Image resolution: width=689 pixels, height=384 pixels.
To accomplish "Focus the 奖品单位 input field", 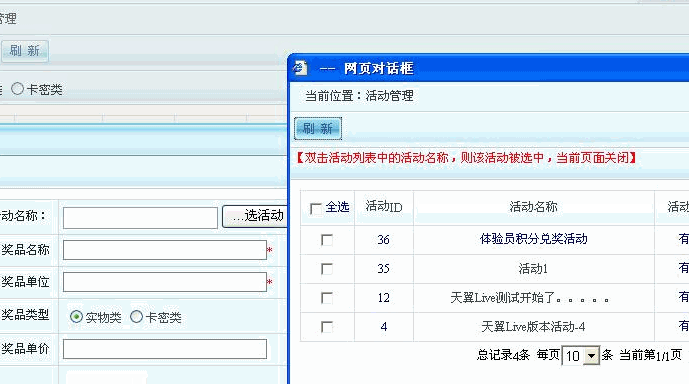I will click(x=165, y=282).
